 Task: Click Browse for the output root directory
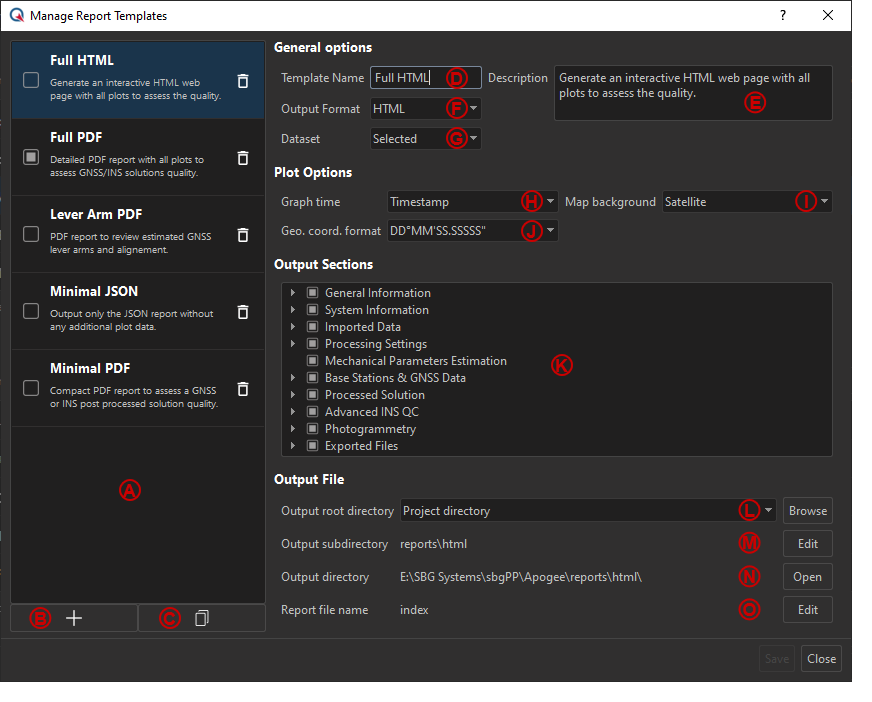click(x=807, y=510)
